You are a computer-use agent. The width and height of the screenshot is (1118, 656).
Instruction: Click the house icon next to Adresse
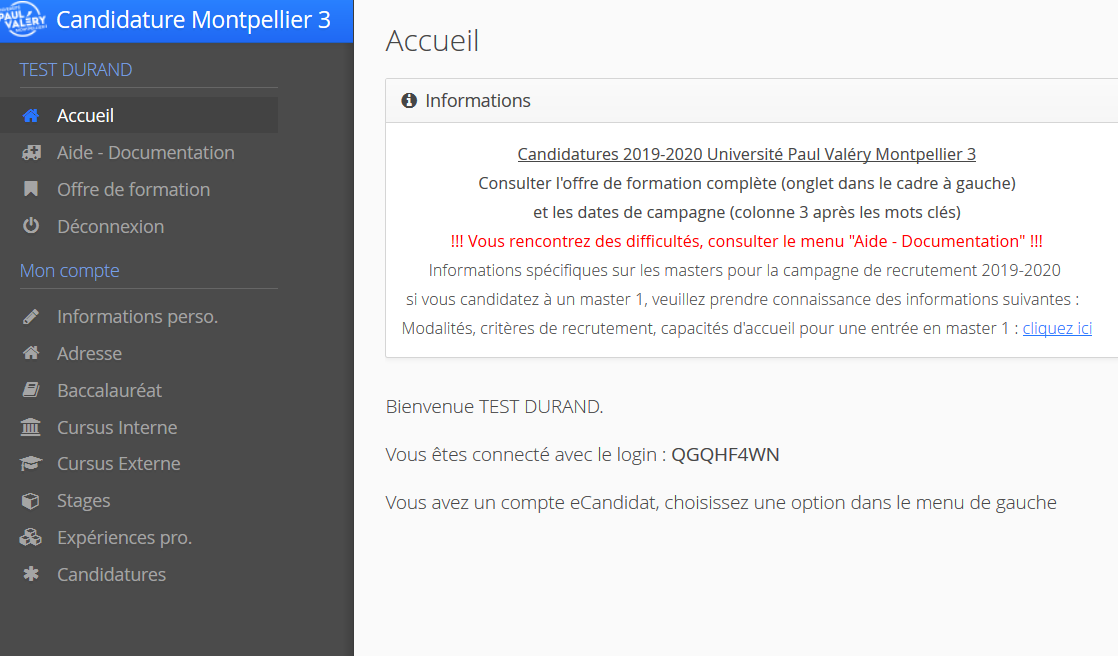pos(31,354)
